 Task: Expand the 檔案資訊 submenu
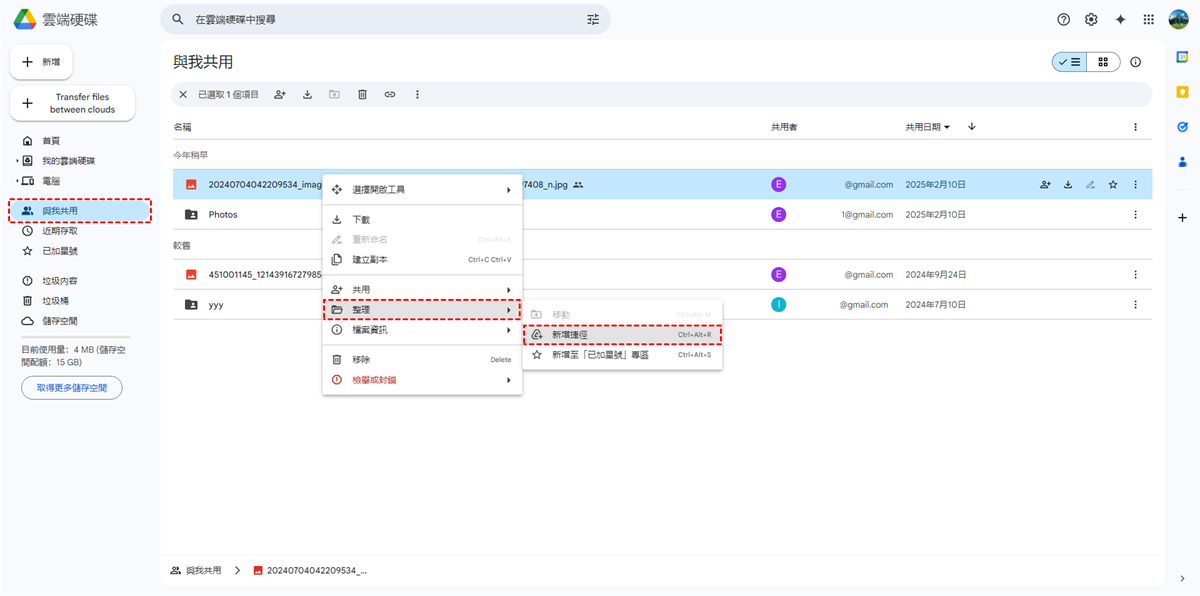[x=422, y=330]
